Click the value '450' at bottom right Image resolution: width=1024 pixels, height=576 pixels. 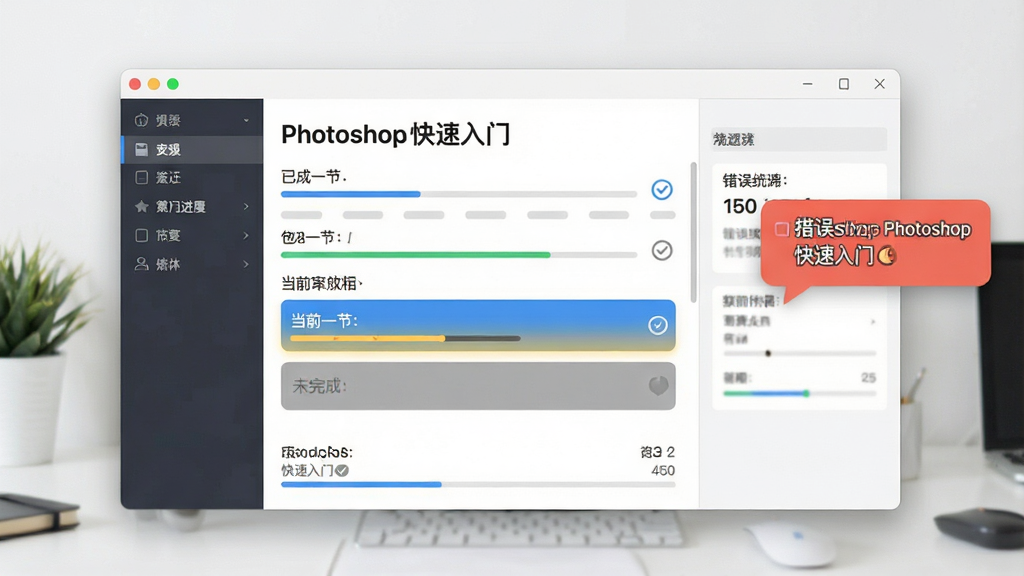[x=663, y=470]
